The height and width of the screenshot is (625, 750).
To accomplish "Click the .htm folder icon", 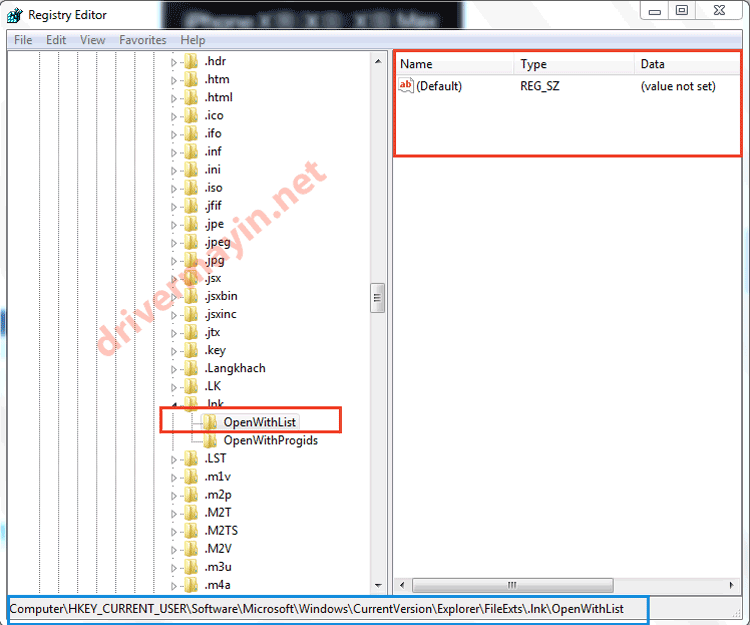I will click(x=191, y=79).
